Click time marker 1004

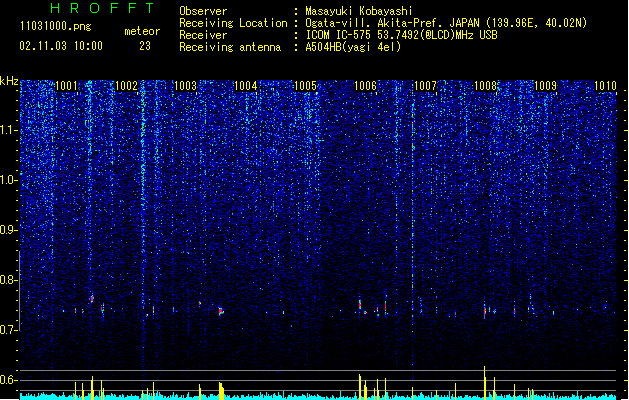coord(246,86)
